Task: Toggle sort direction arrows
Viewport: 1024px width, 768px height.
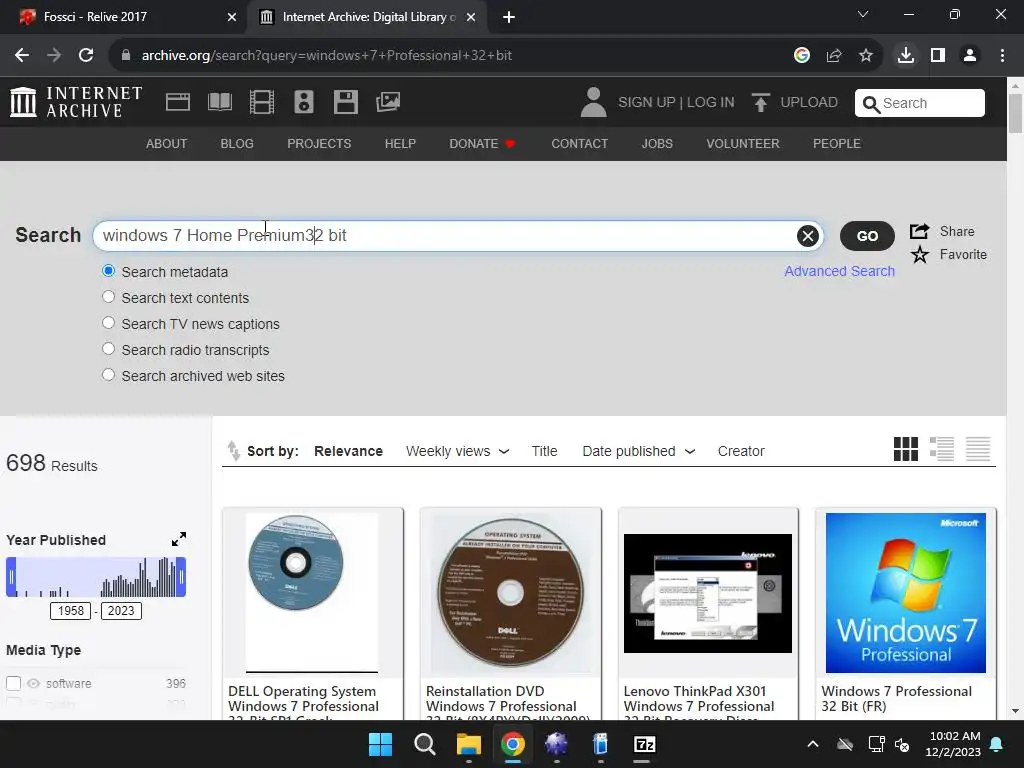Action: (x=233, y=451)
